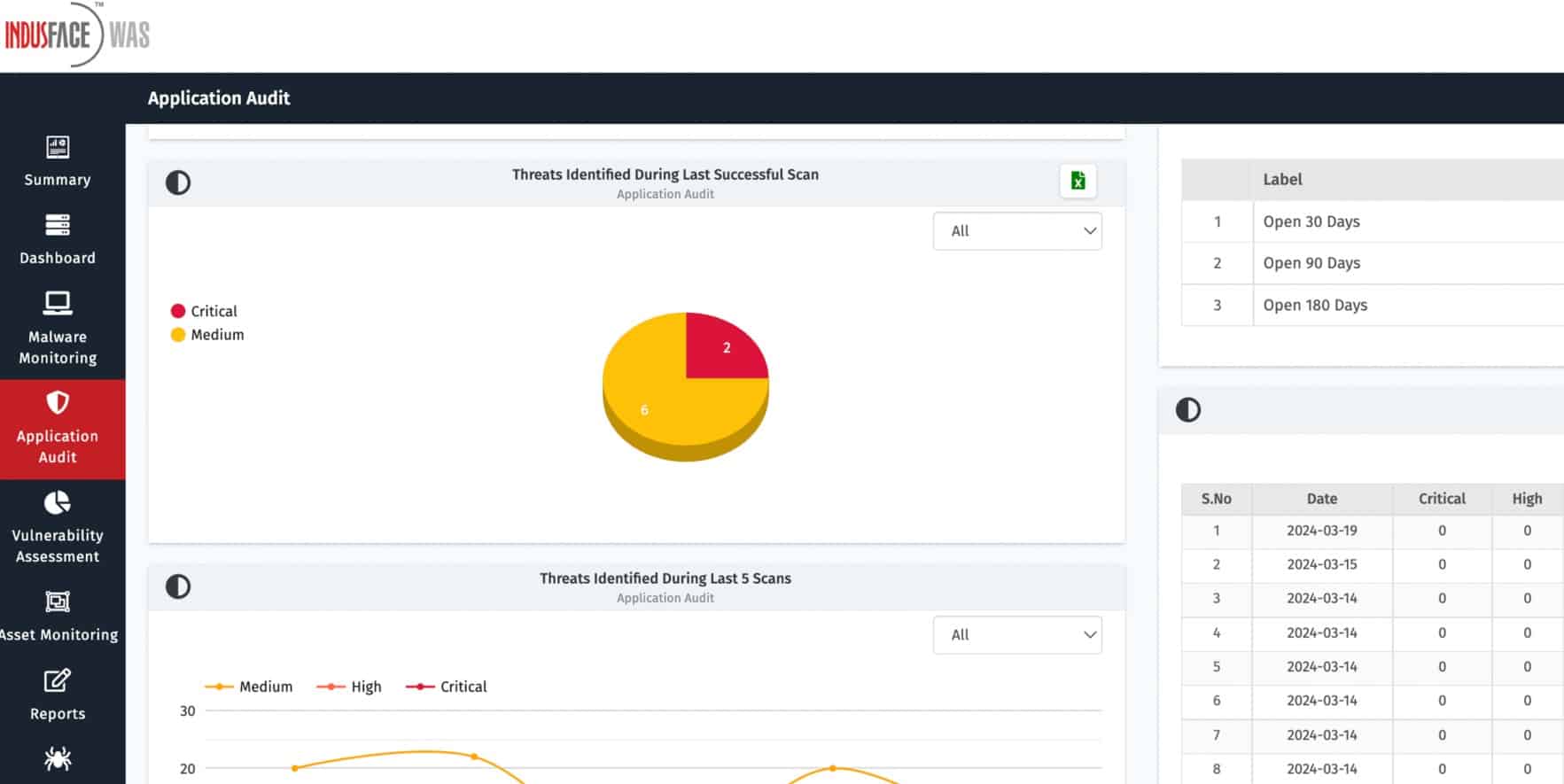Open the All filter dropdown for last 5 scans
The image size is (1564, 784).
click(x=1017, y=635)
